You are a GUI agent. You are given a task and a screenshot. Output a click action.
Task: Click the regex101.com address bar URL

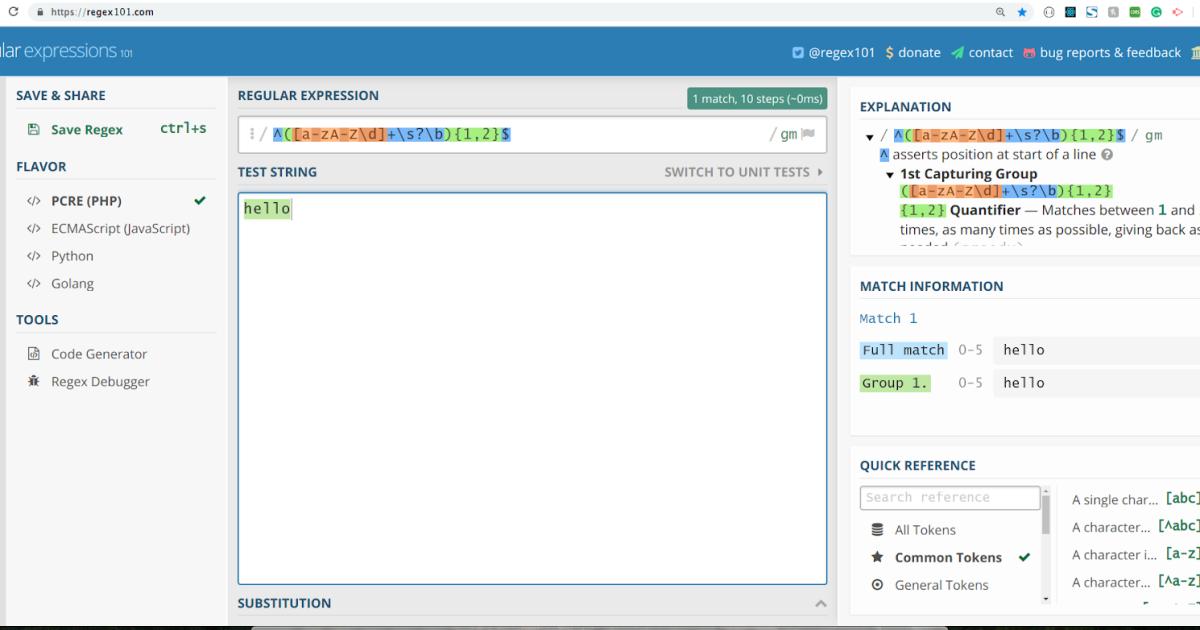point(101,12)
